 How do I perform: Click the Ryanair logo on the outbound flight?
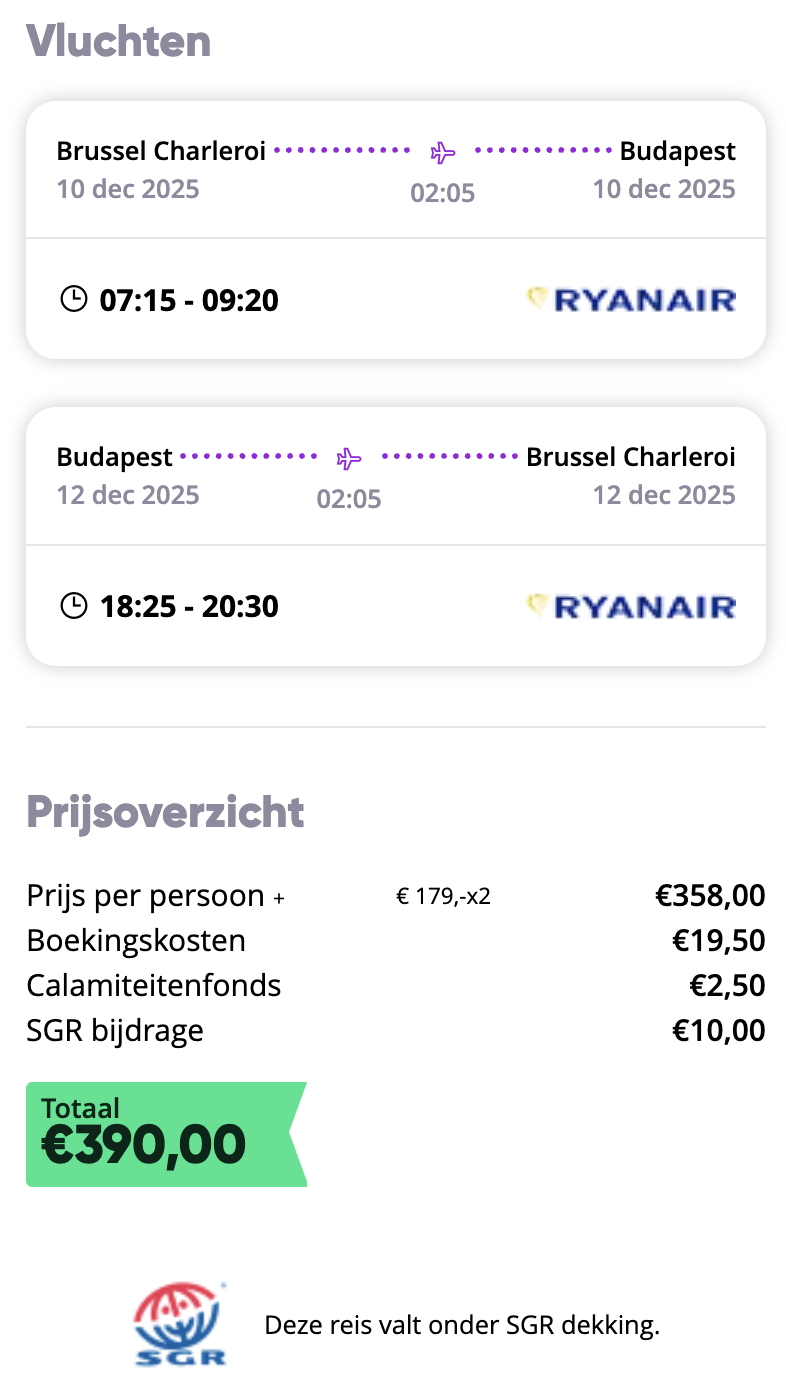(630, 299)
